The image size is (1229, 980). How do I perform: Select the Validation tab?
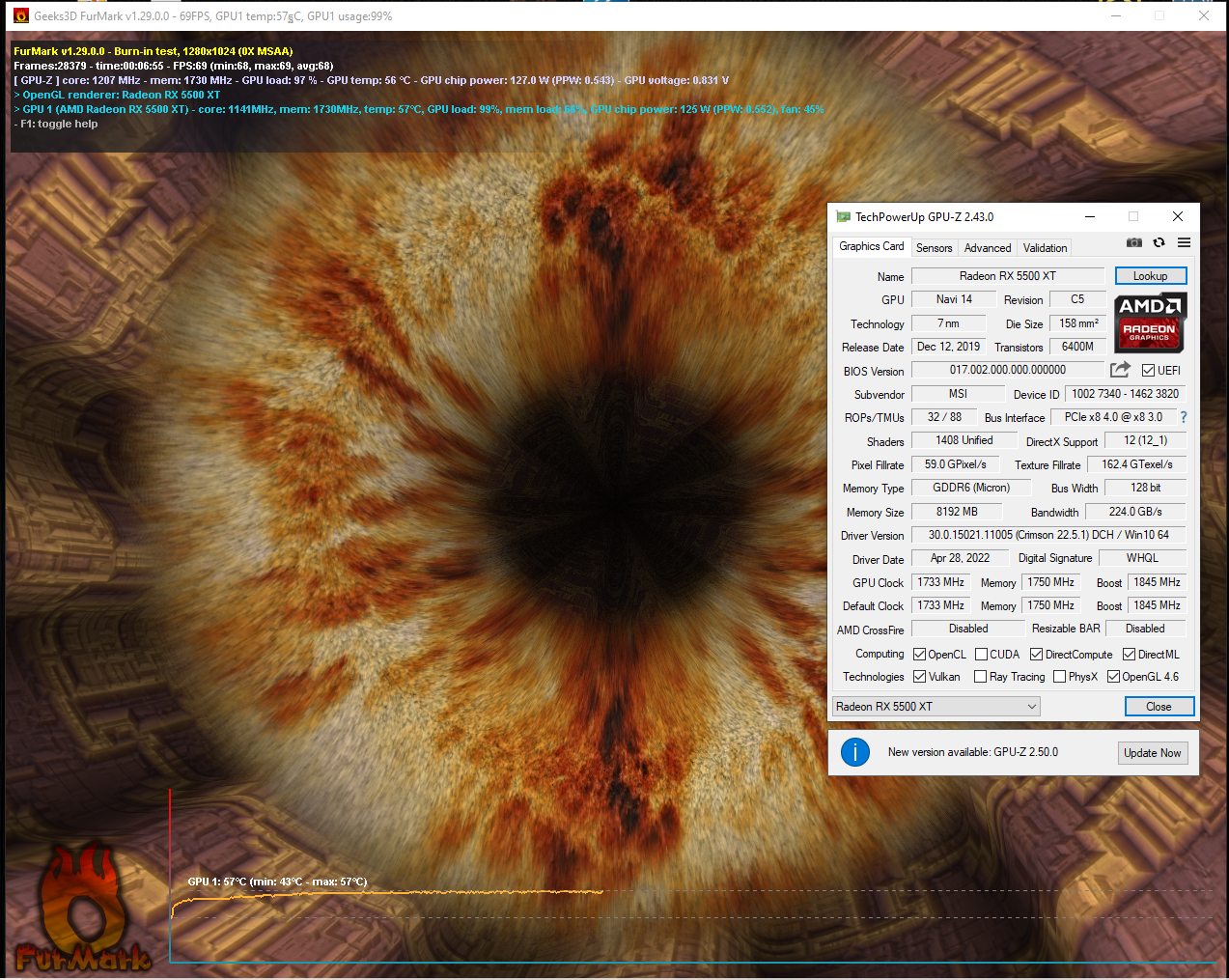pos(1045,248)
